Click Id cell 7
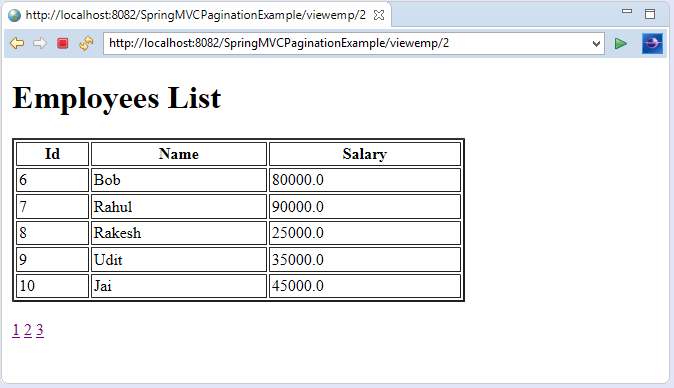This screenshot has height=388, width=674. 52,207
